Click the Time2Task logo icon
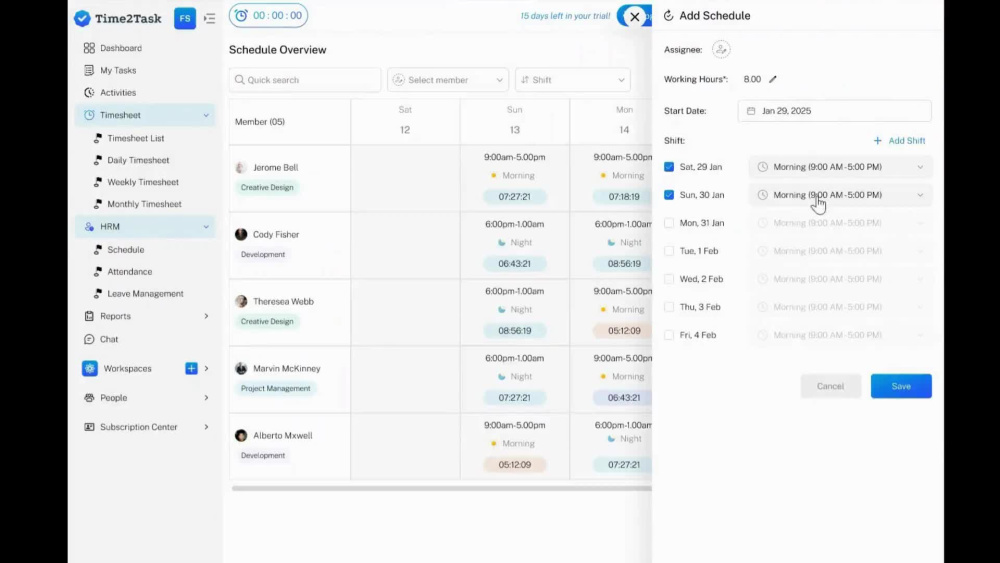Viewport: 1000px width, 563px height. coord(82,18)
